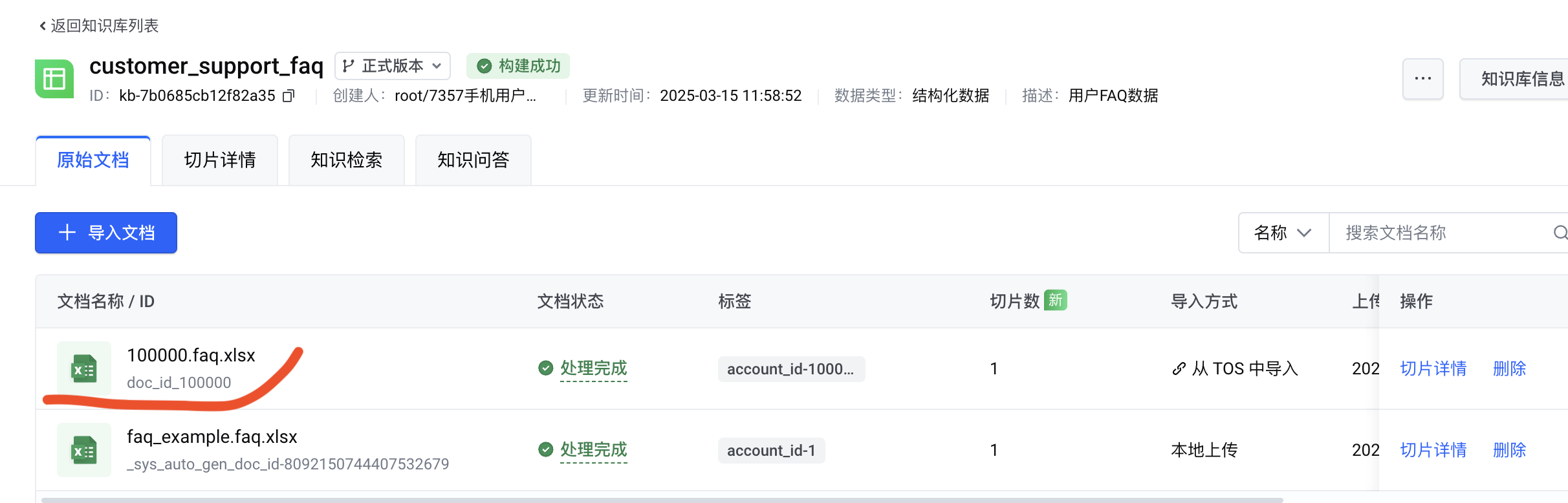Screen dimensions: 1568x503
Task: Click the search magnifier icon
Action: click(1560, 233)
